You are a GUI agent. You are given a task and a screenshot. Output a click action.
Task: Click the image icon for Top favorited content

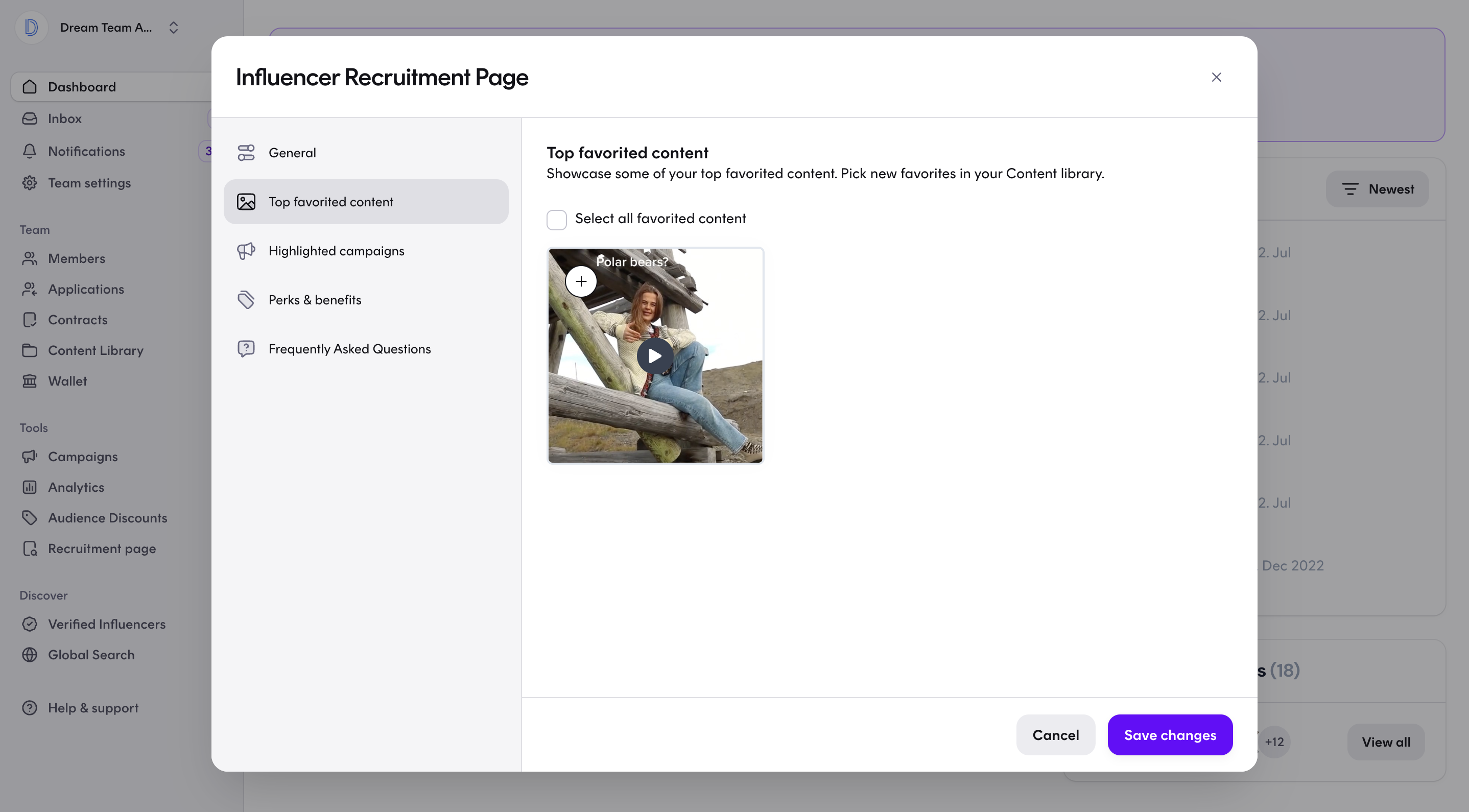pos(246,202)
